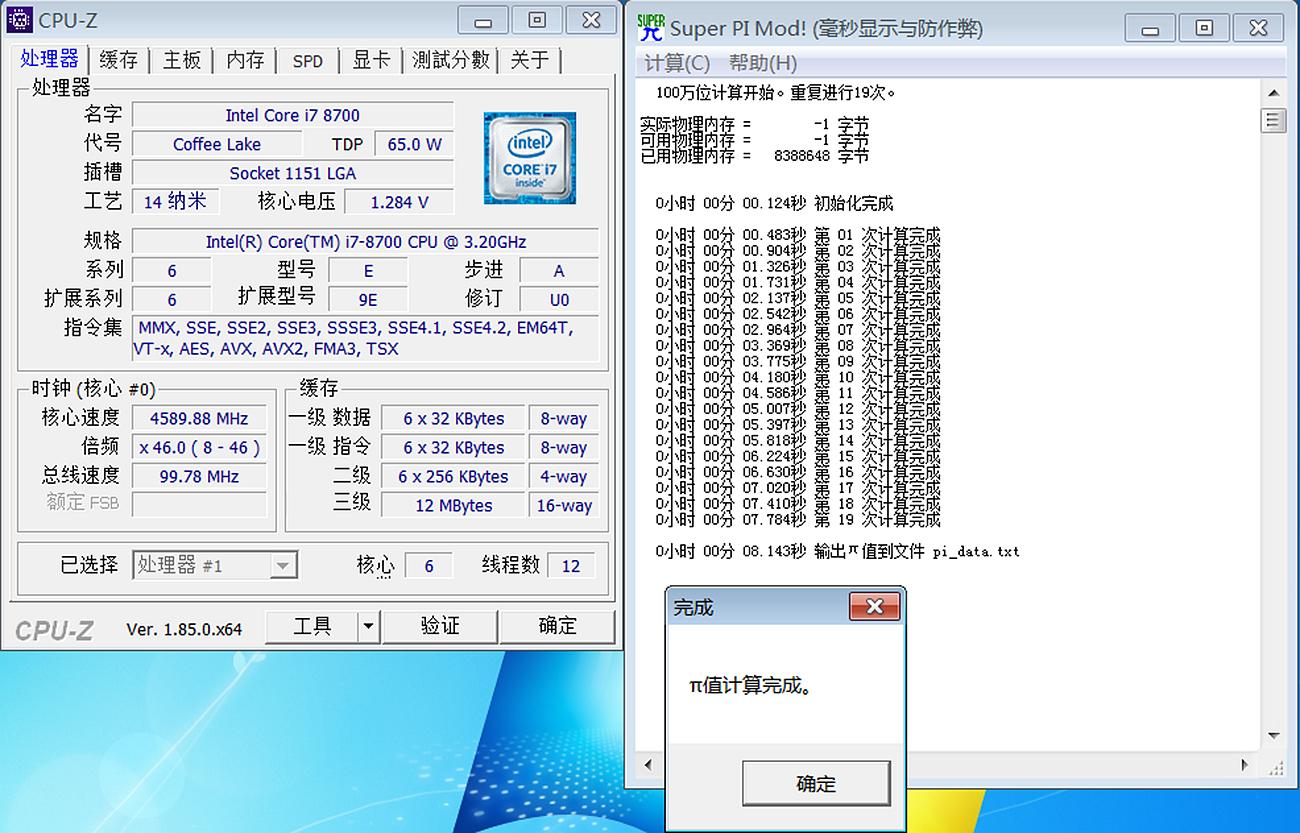The height and width of the screenshot is (833, 1300).
Task: Click the 12 MBytes L3 cache value
Action: (453, 506)
